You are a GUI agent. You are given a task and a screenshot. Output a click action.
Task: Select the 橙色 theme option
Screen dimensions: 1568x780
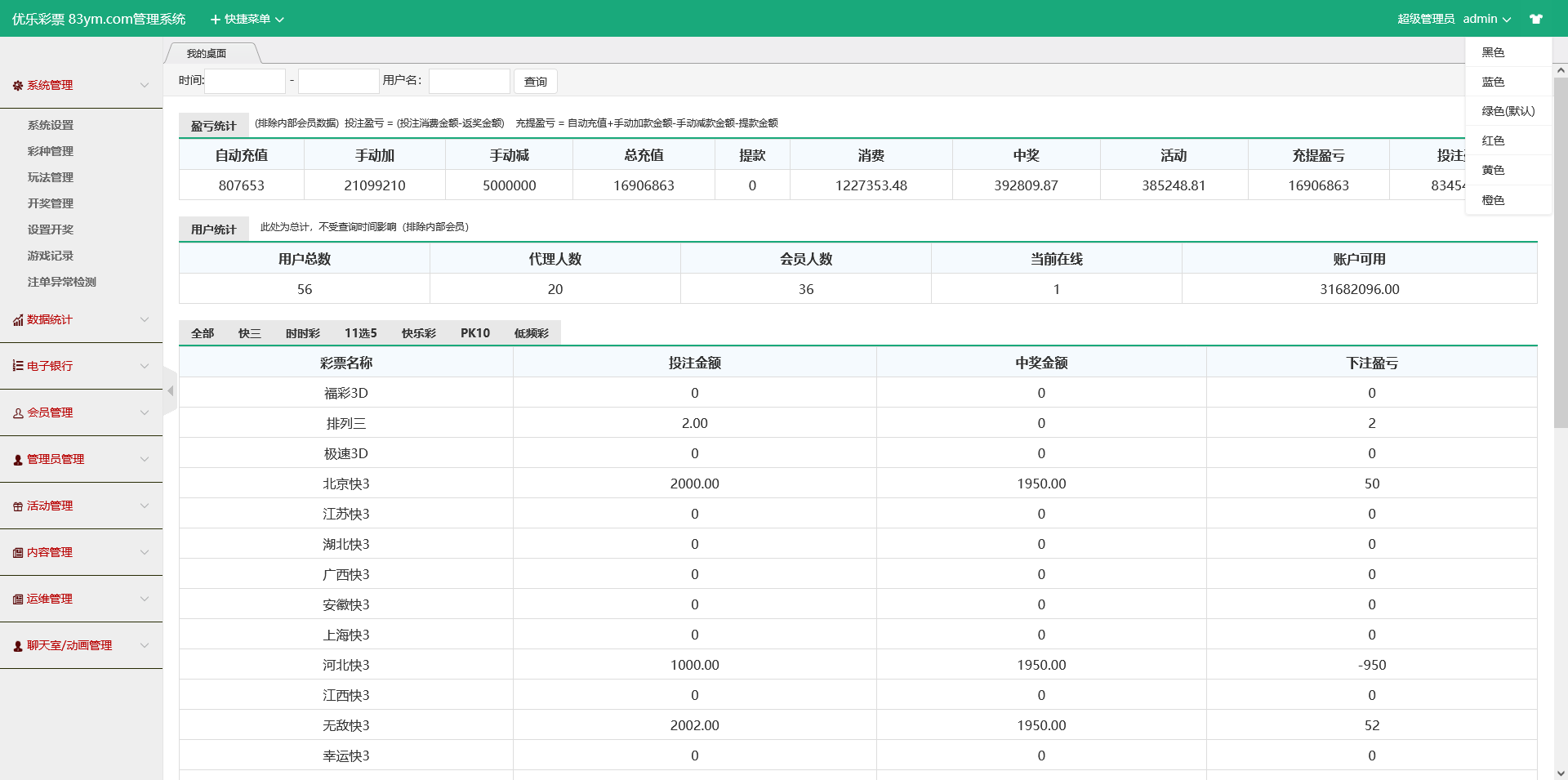pos(1508,200)
